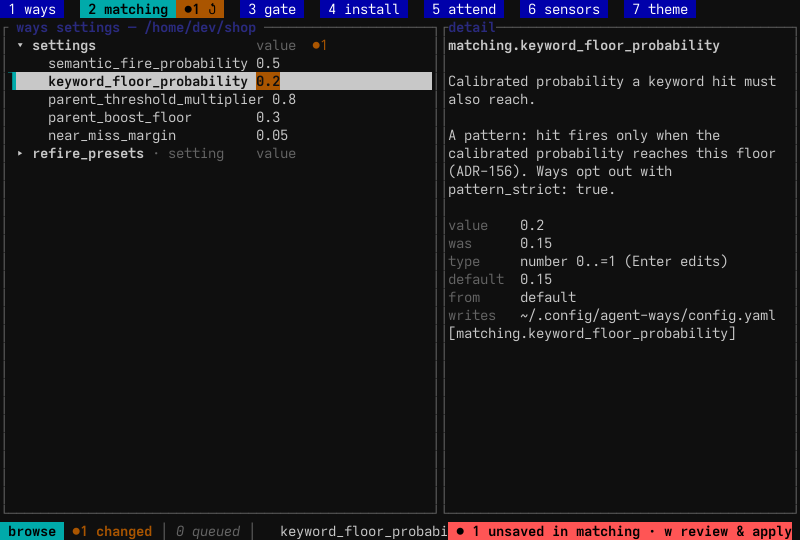Click the orange ●1 indicator beside settings header
The height and width of the screenshot is (540, 800).
tap(319, 45)
